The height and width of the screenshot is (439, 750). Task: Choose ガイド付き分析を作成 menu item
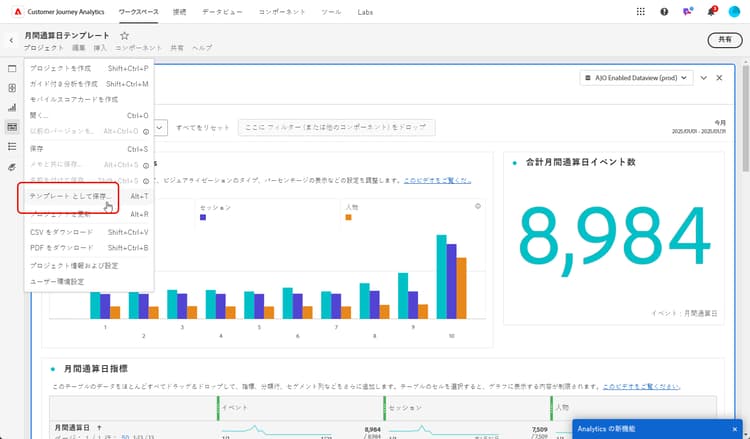coord(89,84)
